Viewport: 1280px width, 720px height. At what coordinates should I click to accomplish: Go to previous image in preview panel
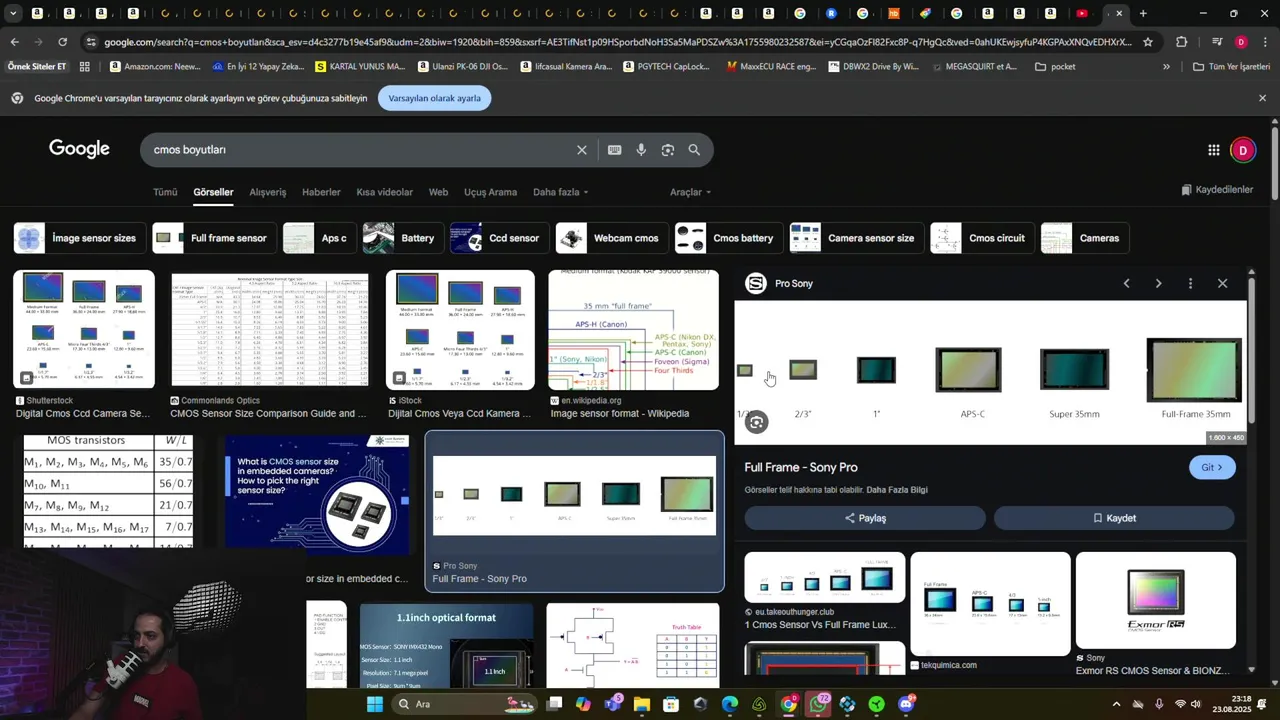click(x=1126, y=283)
